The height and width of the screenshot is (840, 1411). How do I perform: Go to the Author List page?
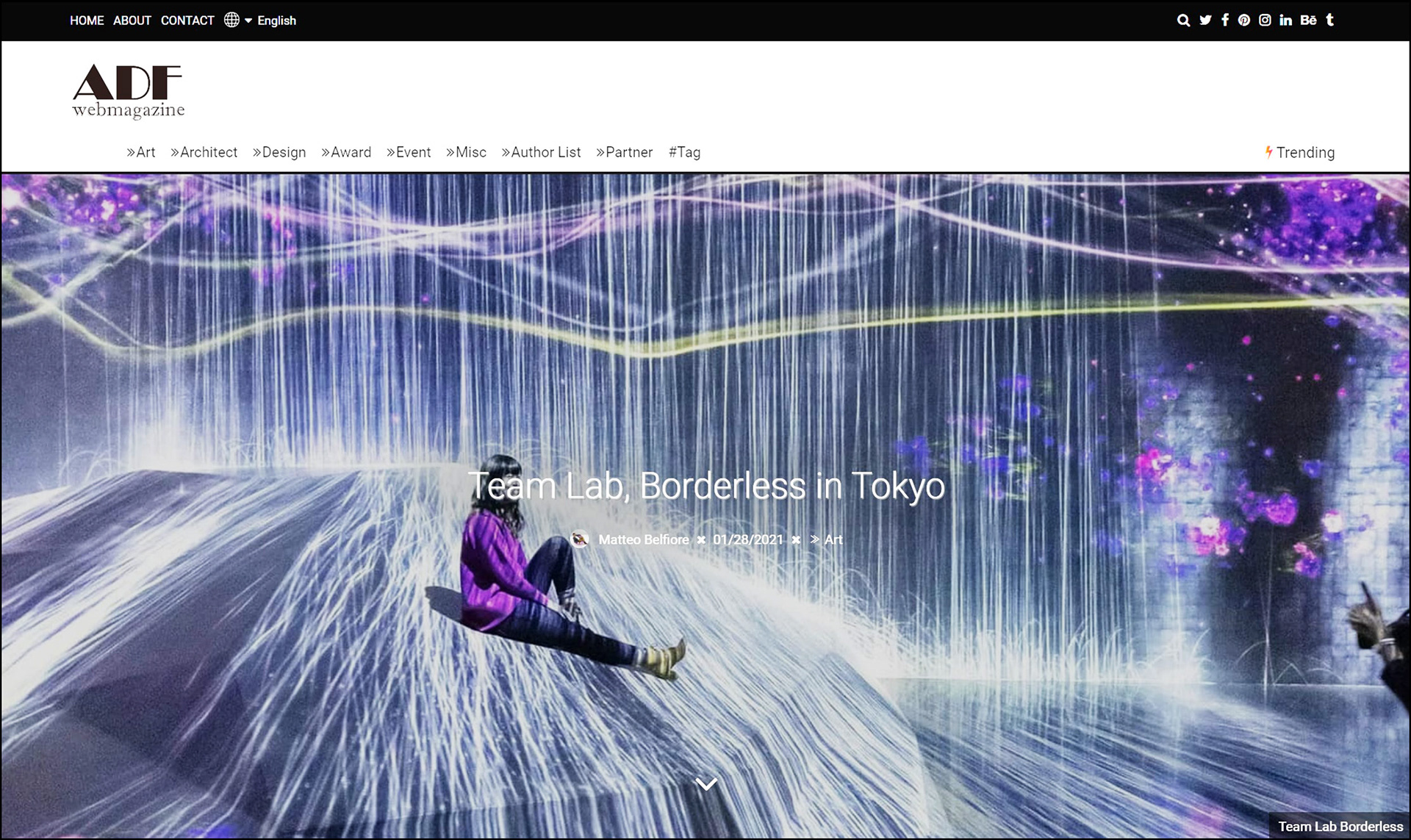click(542, 152)
